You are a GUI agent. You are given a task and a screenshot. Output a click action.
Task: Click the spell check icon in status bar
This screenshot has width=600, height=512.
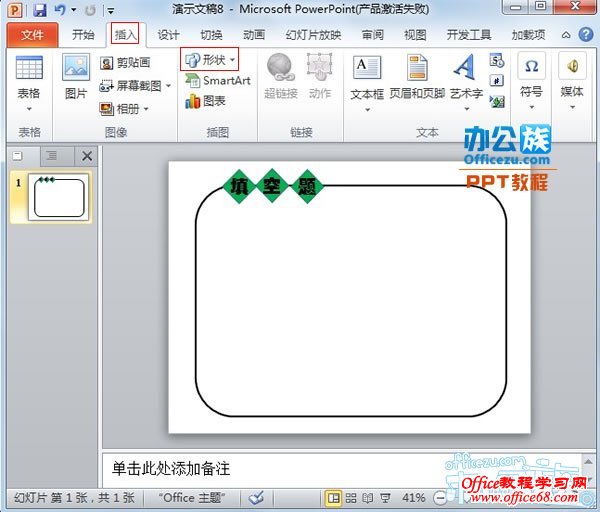pyautogui.click(x=256, y=497)
